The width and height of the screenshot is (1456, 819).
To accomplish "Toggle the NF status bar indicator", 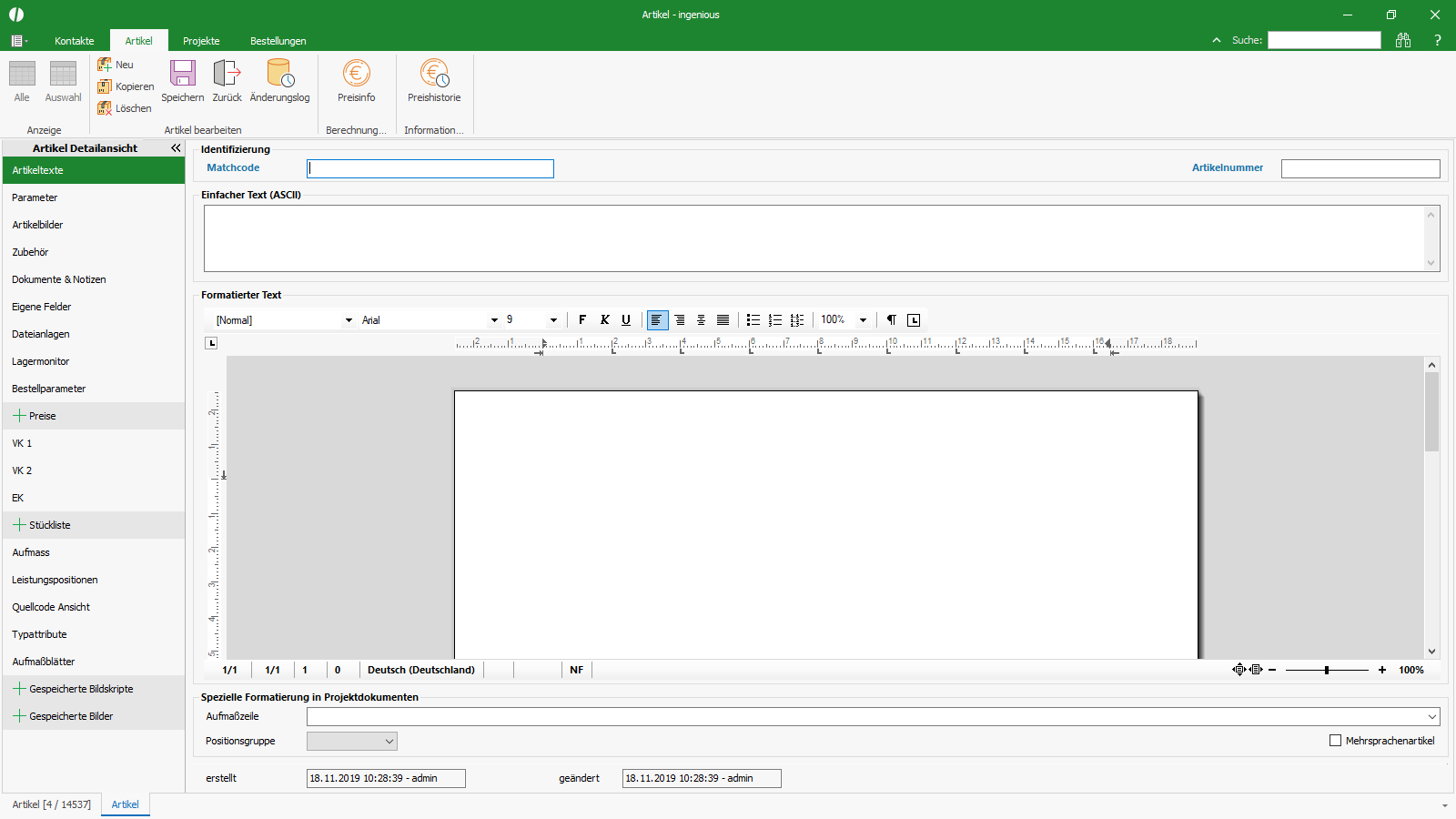I will [x=577, y=670].
